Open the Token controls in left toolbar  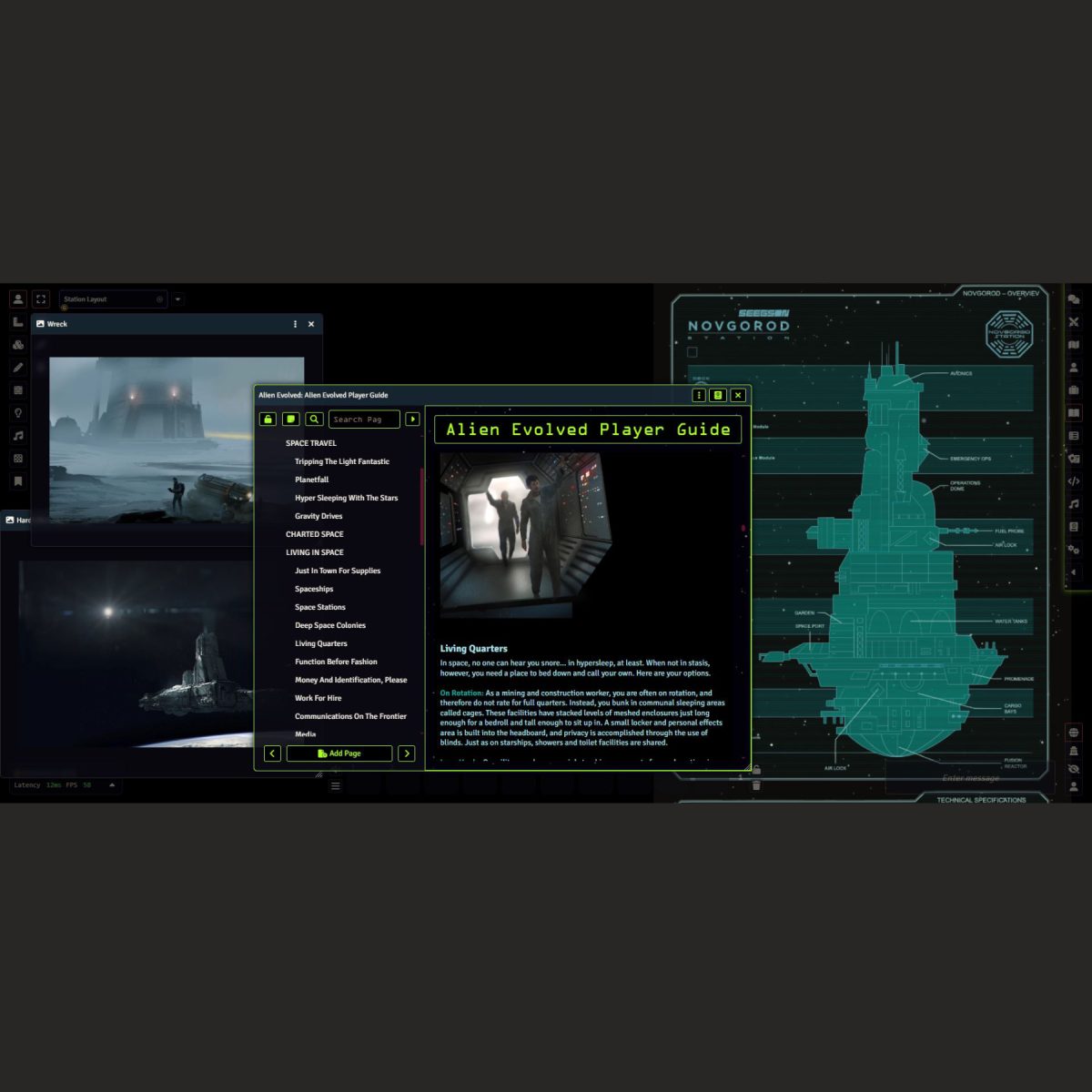point(18,299)
